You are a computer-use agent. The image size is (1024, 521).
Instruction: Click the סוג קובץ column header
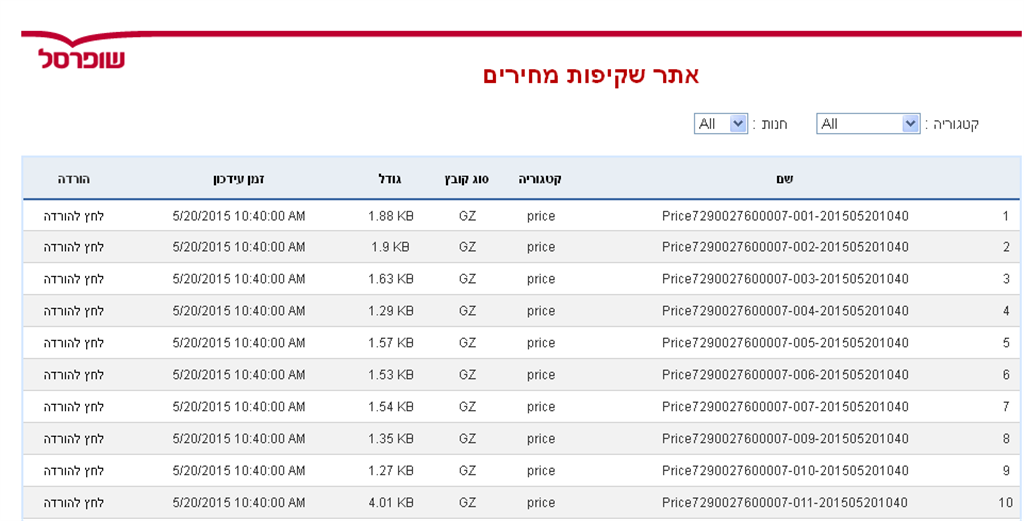point(466,179)
